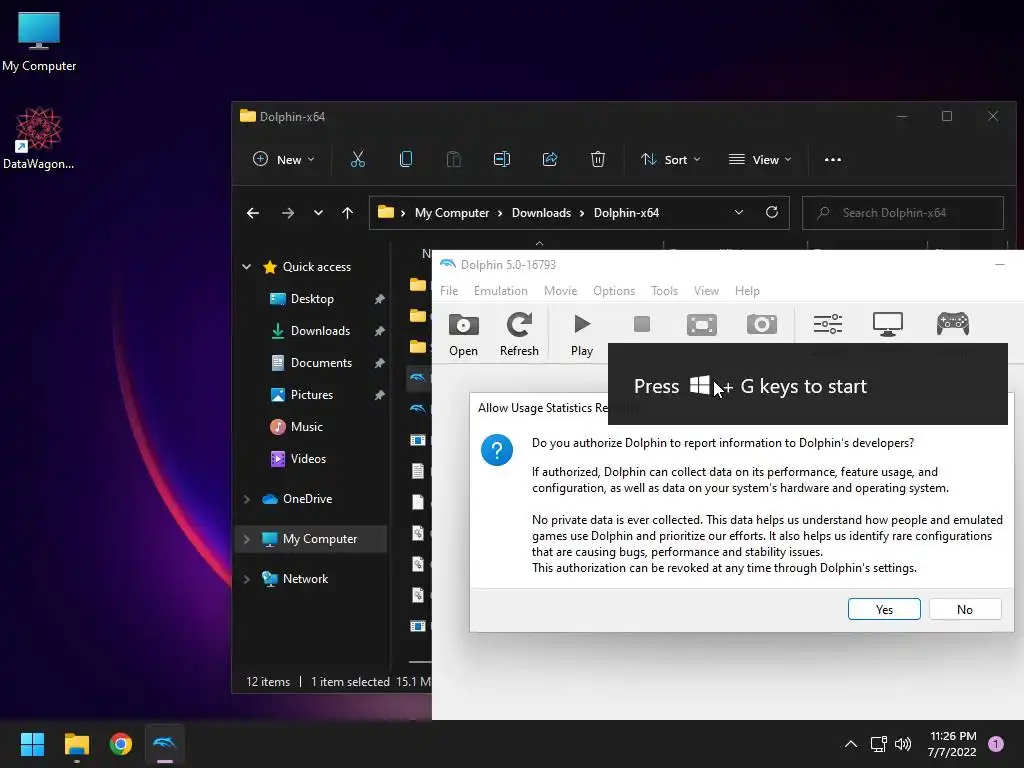
Task: Collapse the Quick access tree node
Action: pos(247,266)
